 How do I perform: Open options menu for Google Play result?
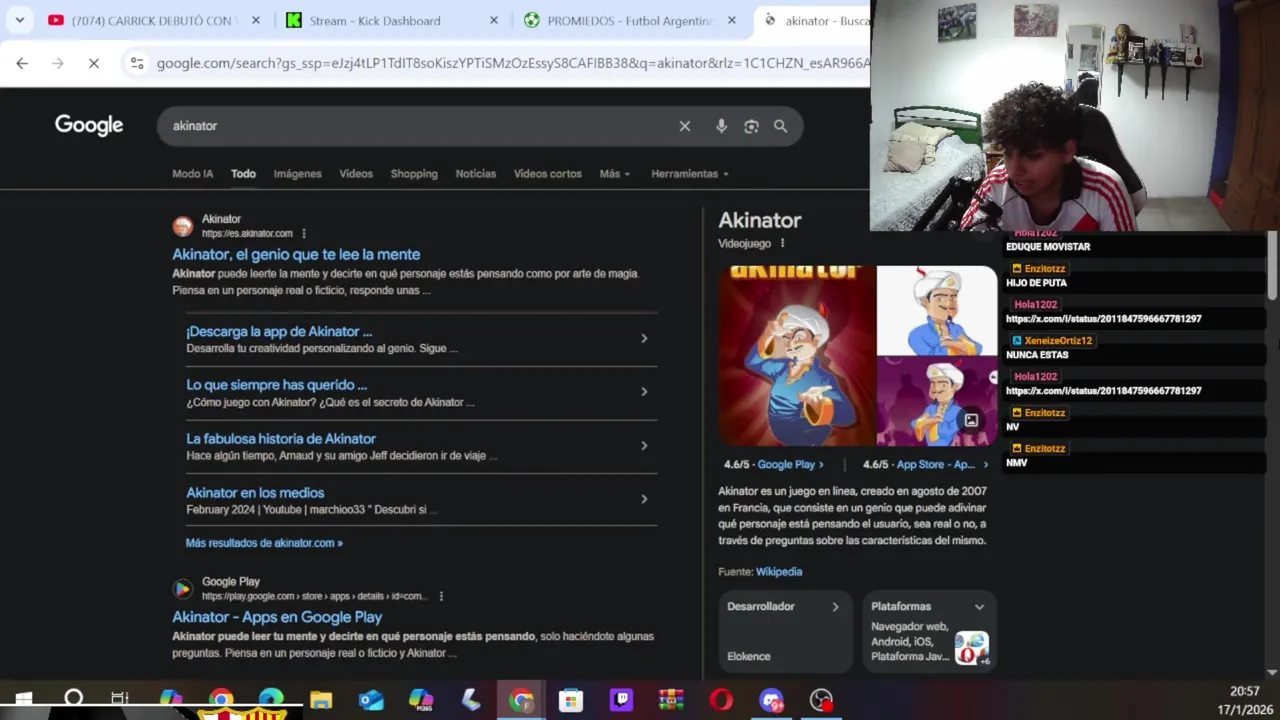[x=441, y=596]
